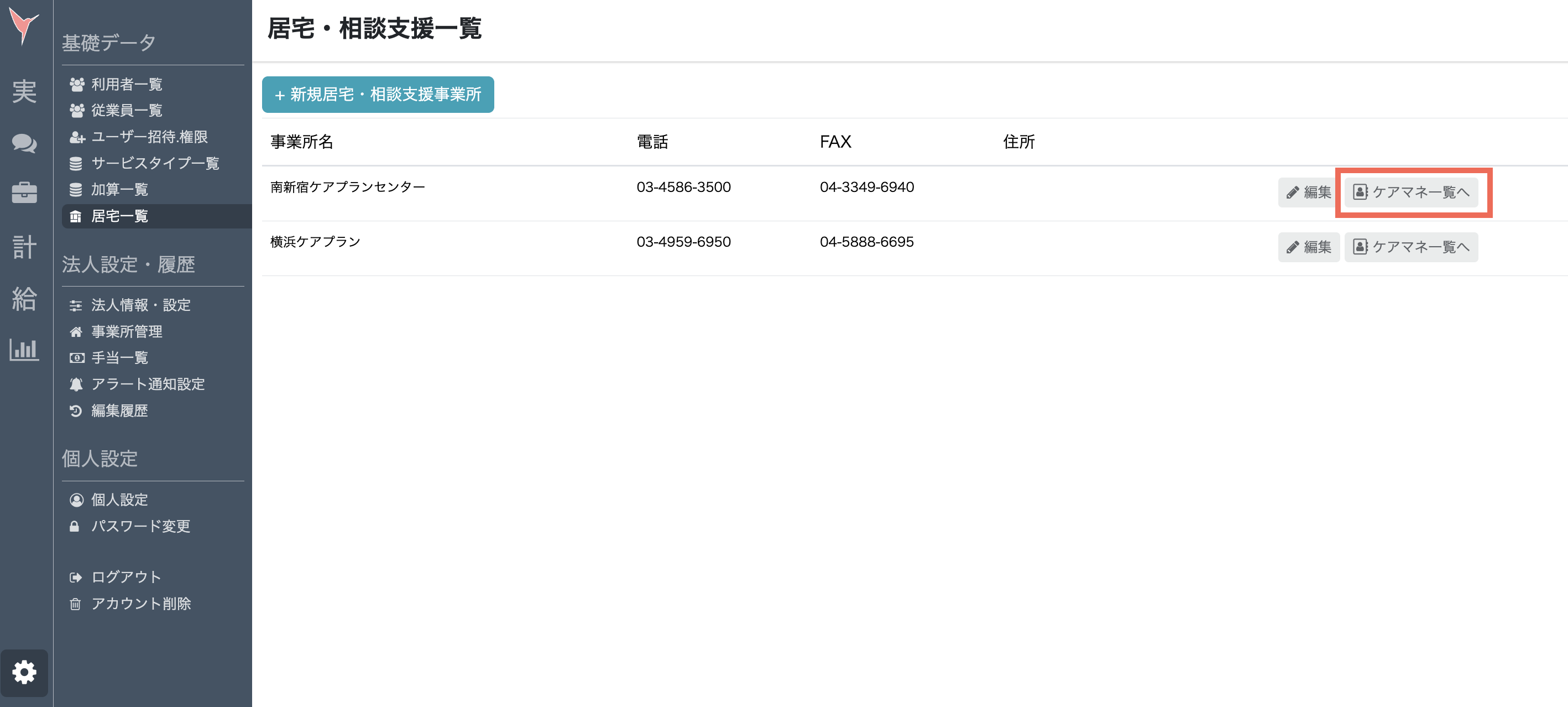The width and height of the screenshot is (1568, 707).
Task: Open 法人情報・設定 settings
Action: (140, 305)
